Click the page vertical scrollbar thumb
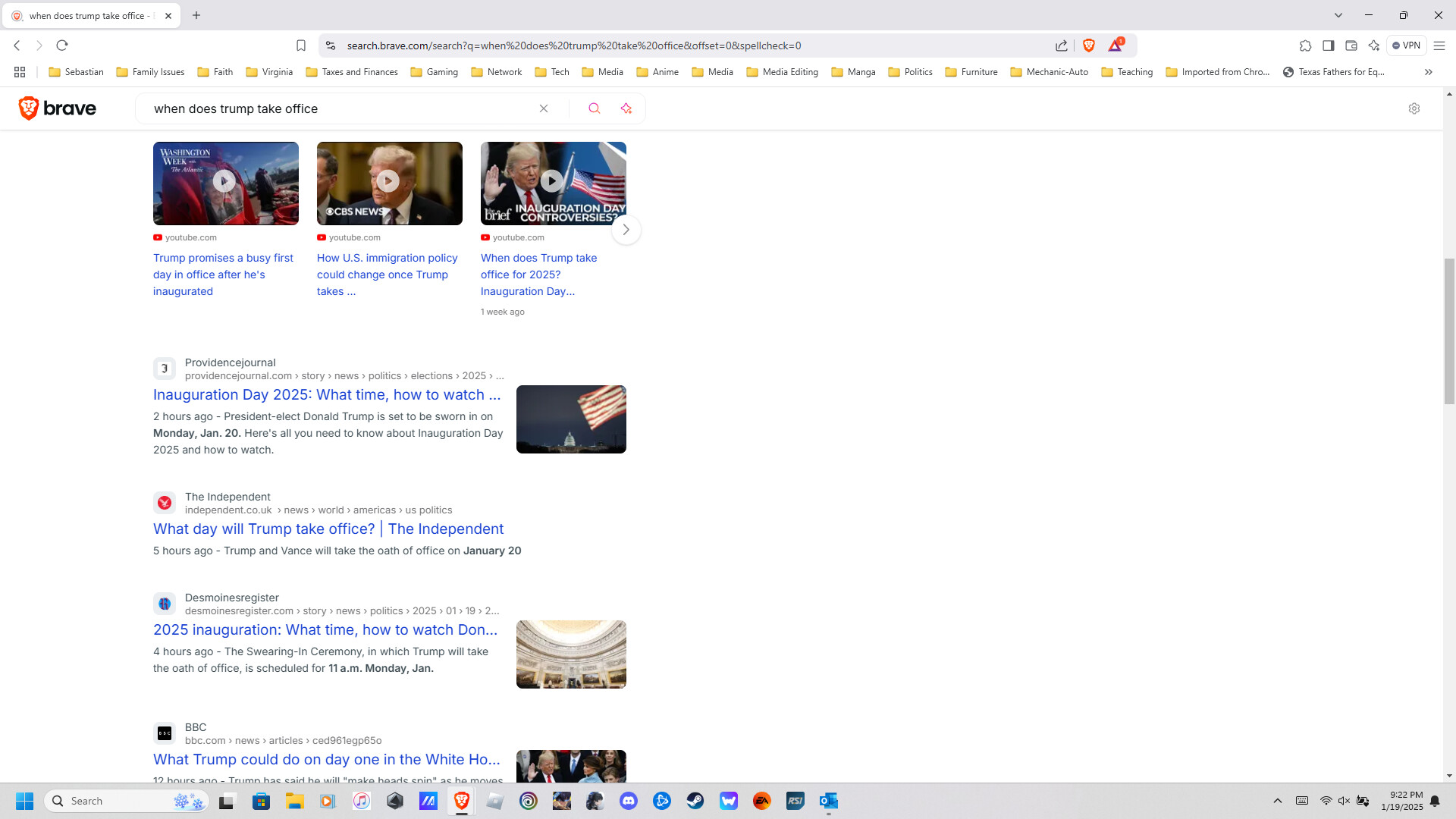Viewport: 1456px width, 819px height. (1449, 331)
